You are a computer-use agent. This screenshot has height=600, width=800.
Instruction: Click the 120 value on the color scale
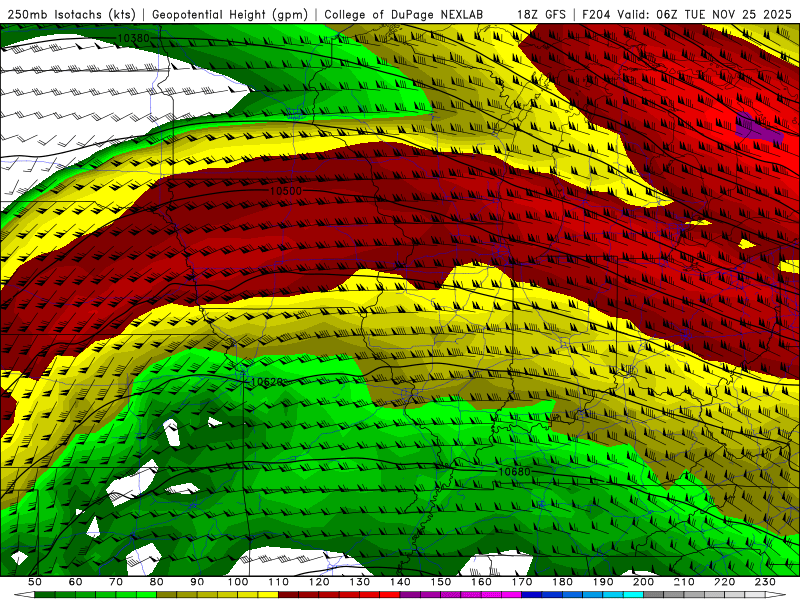[319, 582]
